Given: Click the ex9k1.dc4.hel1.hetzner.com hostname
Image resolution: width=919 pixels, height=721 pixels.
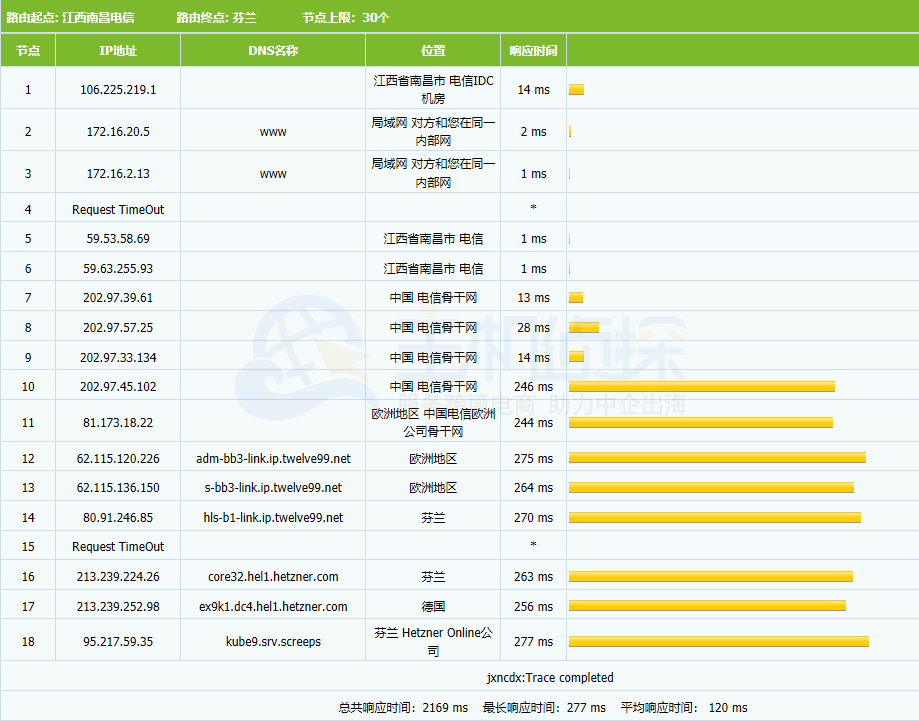Looking at the screenshot, I should 273,607.
